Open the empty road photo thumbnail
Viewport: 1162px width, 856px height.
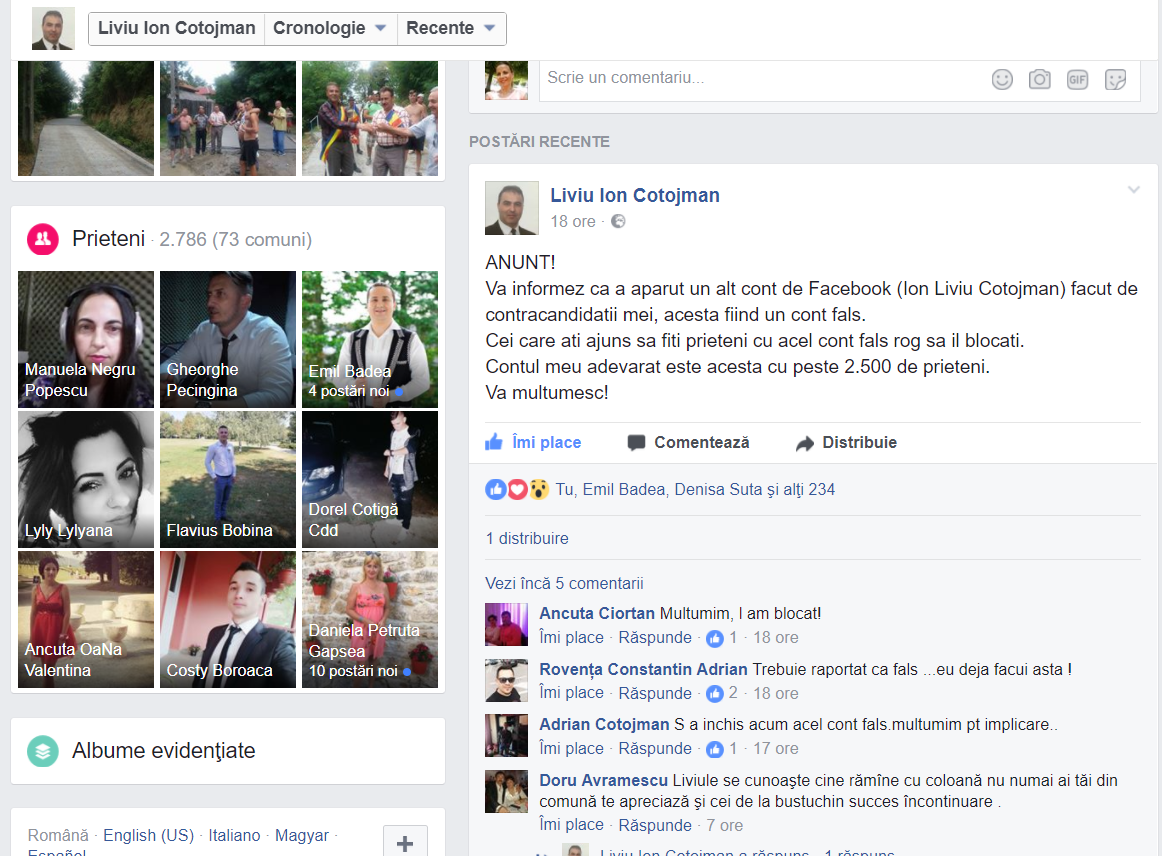coord(86,119)
